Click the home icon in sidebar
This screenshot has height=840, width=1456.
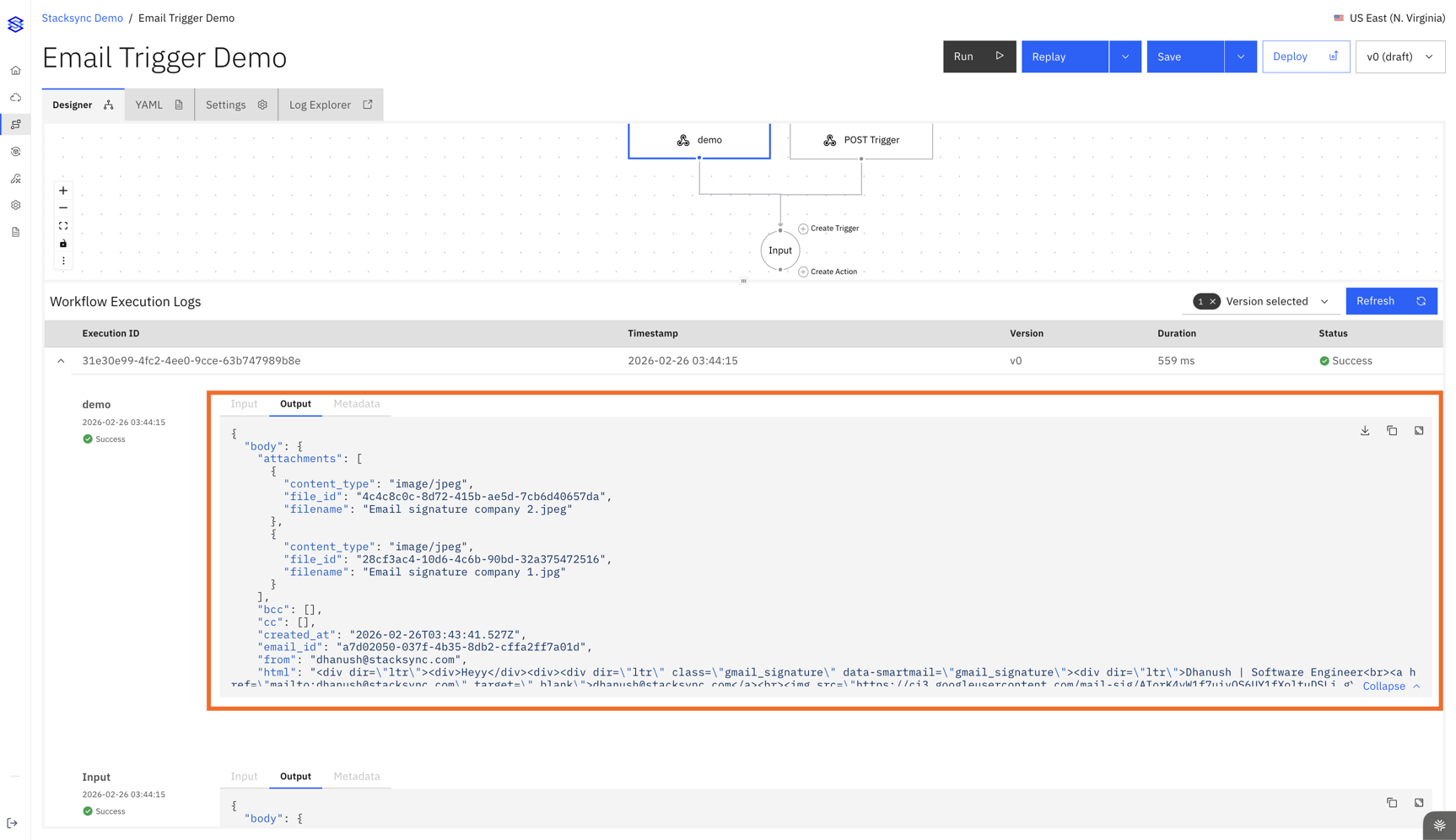(15, 71)
